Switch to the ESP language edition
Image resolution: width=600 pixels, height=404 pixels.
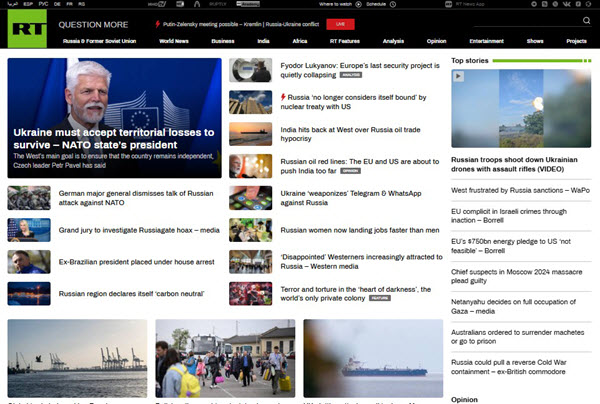[x=28, y=4]
